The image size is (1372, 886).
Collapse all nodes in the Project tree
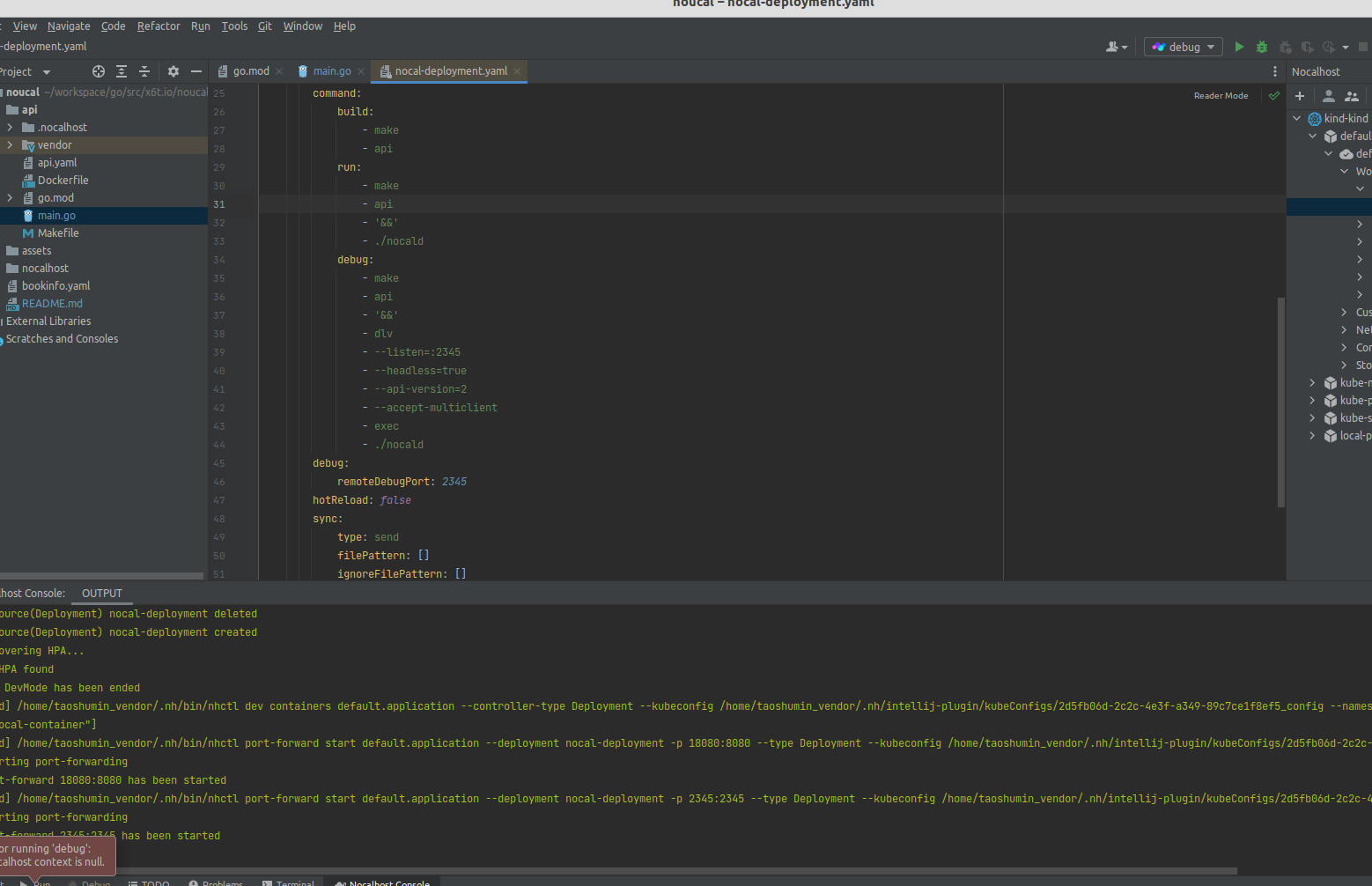click(144, 71)
